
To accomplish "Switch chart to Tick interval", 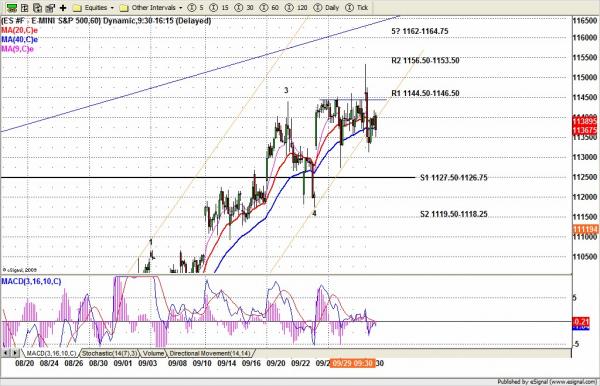I will pyautogui.click(x=356, y=7).
